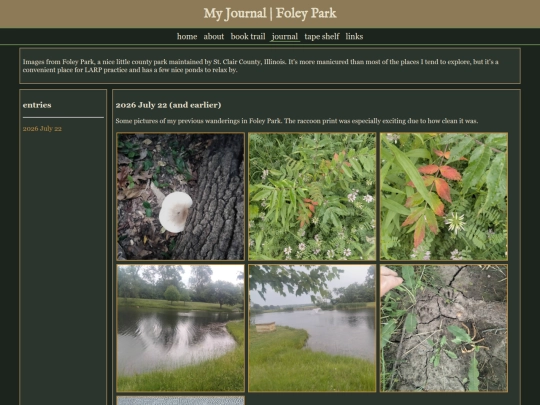
Task: View the pond with overhanging branches photo
Action: [312, 328]
